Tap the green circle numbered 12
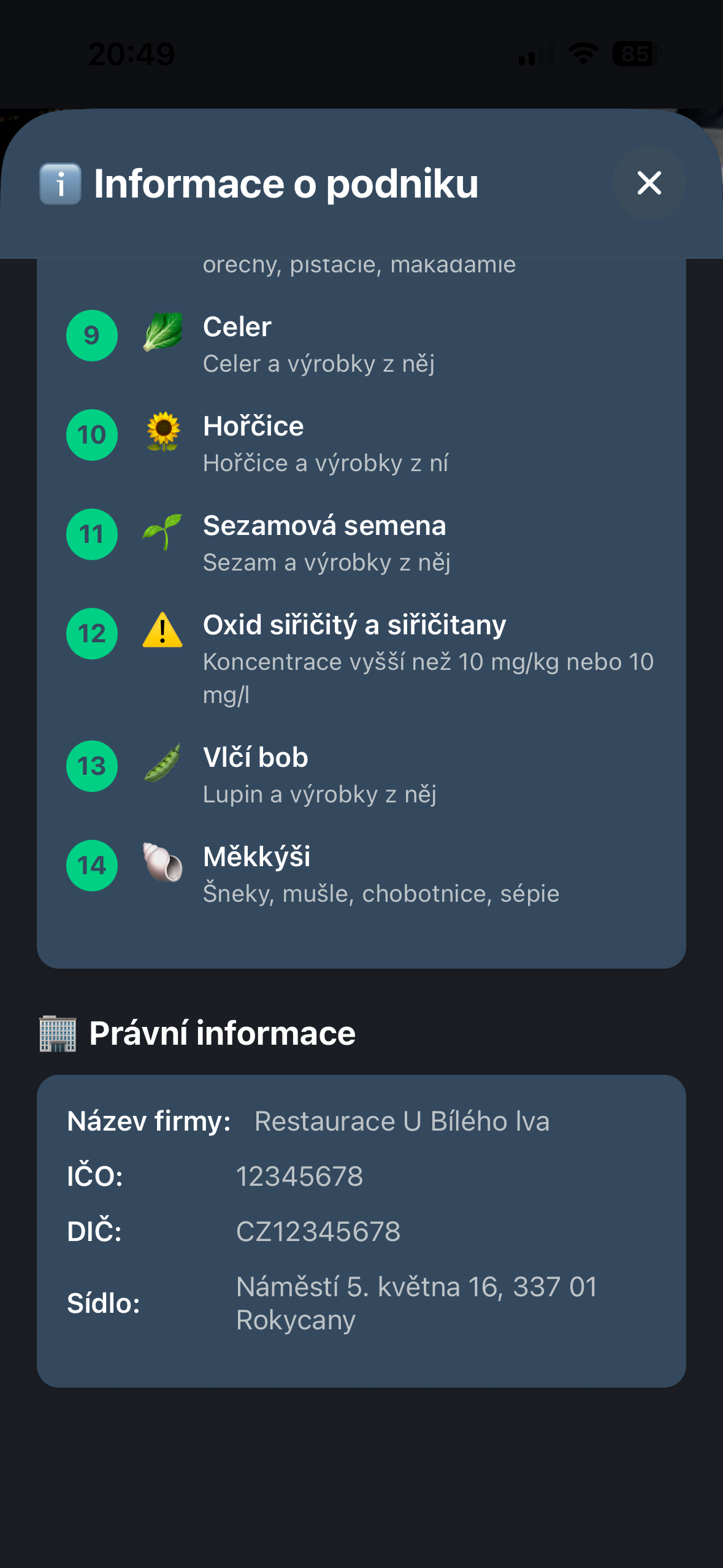723x1568 pixels. pyautogui.click(x=91, y=634)
